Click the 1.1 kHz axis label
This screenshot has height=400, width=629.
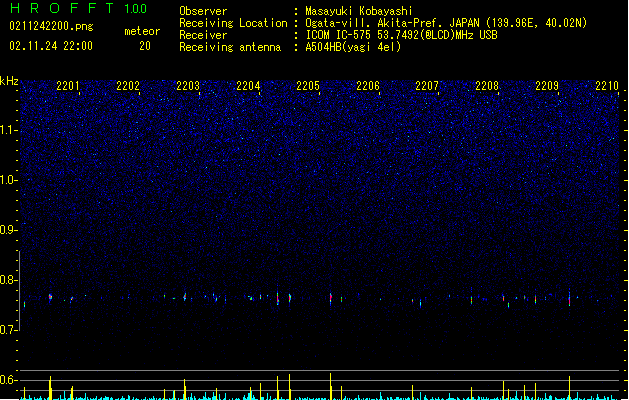[x=8, y=130]
